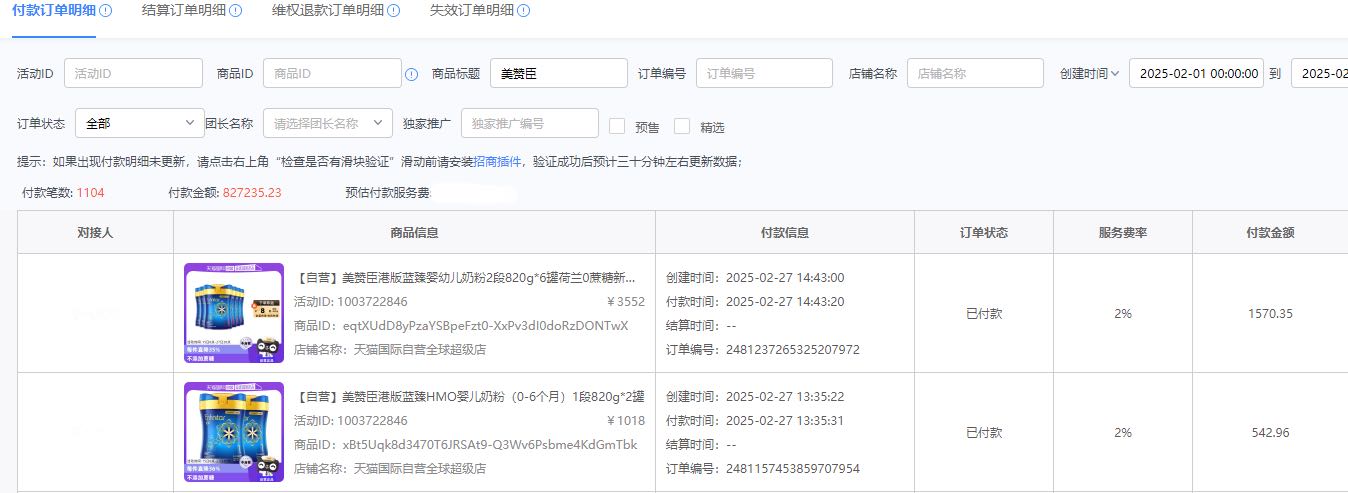Check the 预售 checkbox
The image size is (1348, 493).
click(x=617, y=126)
